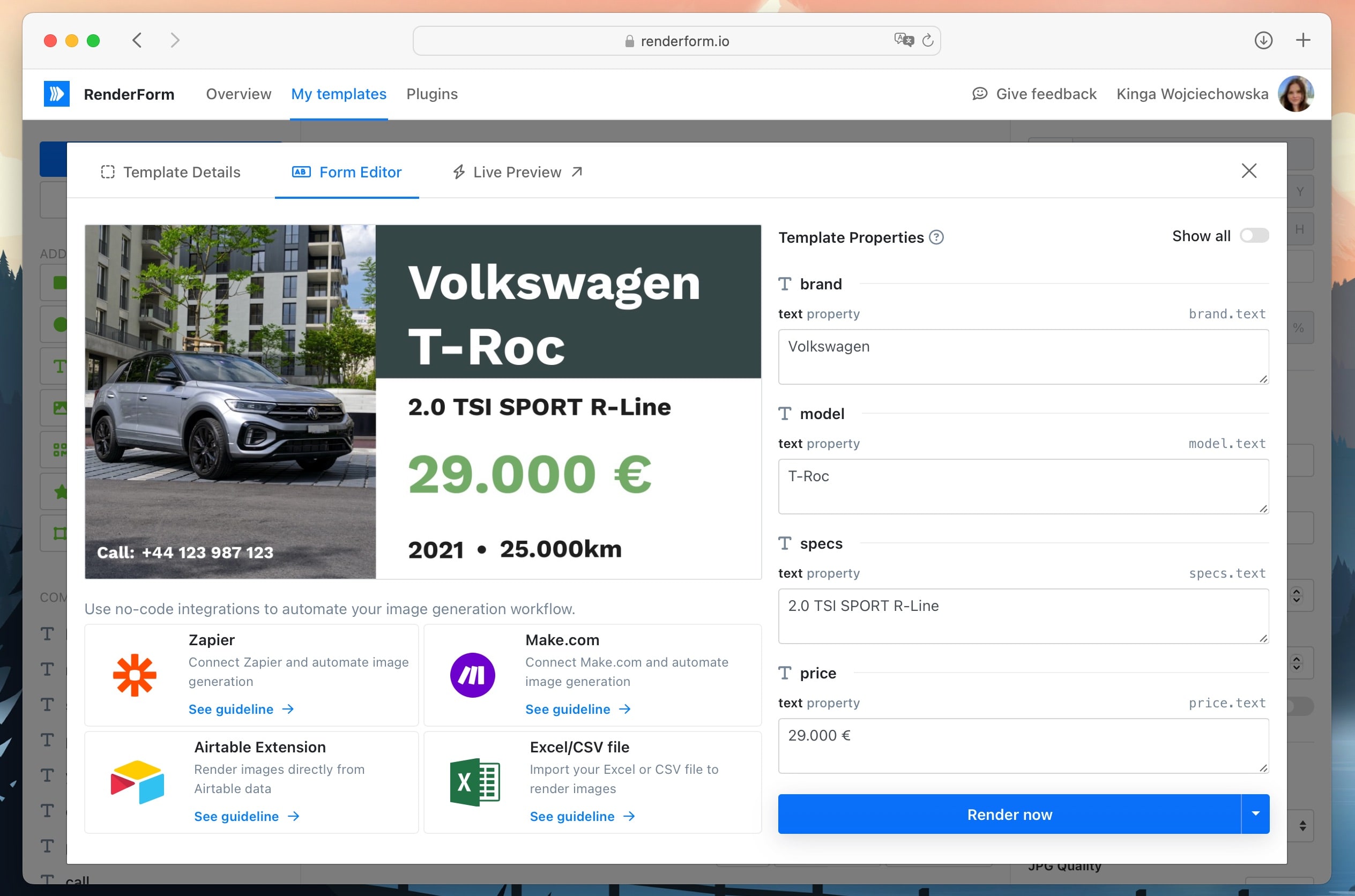
Task: Click the arrow next to Excel/CSV See guideline
Action: pyautogui.click(x=629, y=817)
